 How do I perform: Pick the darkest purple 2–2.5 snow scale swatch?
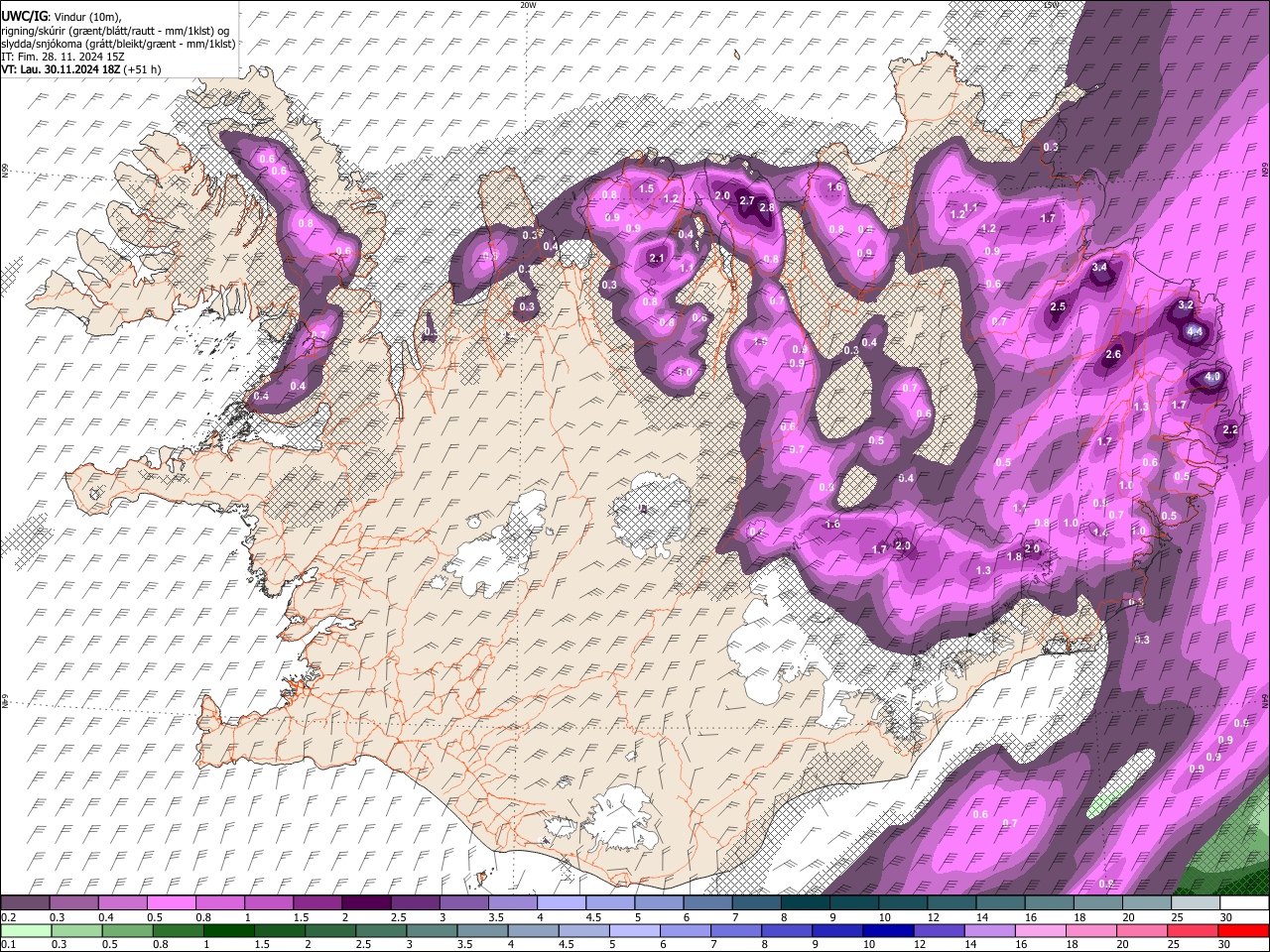coord(365,903)
